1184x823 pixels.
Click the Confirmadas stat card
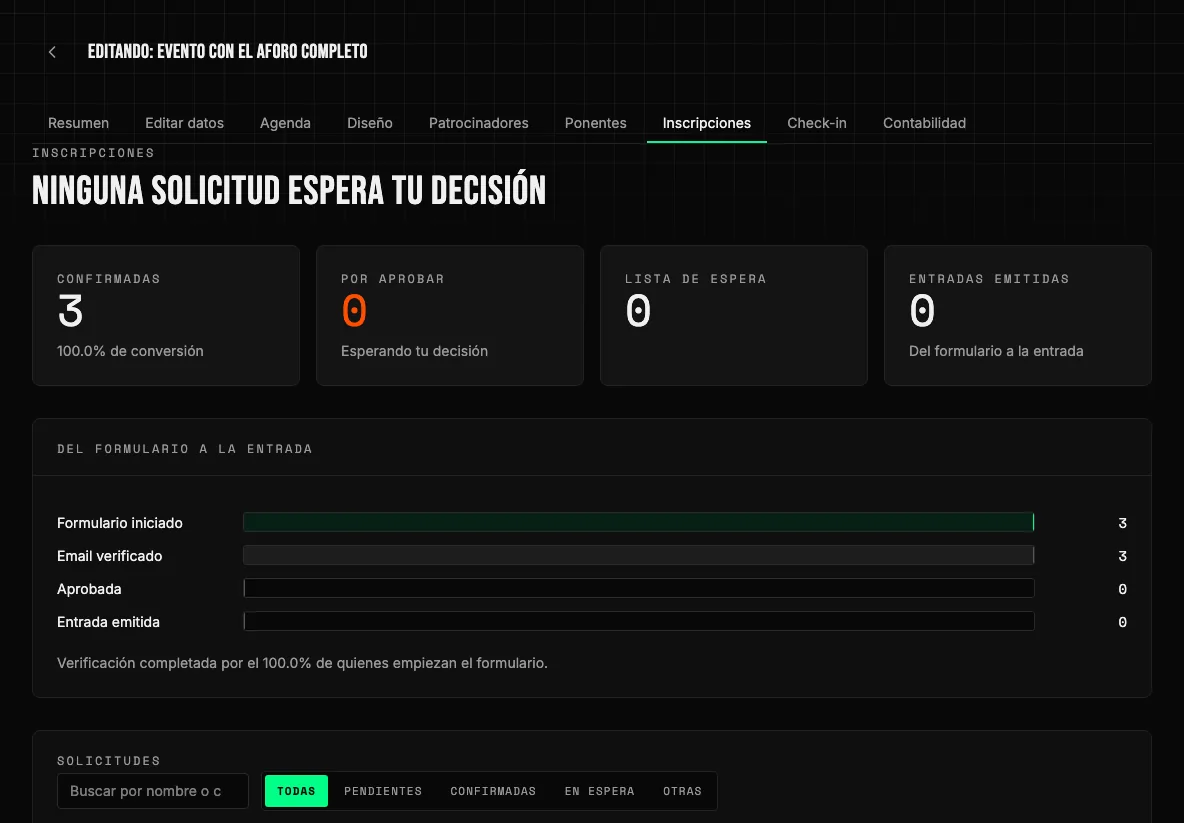[x=166, y=316]
